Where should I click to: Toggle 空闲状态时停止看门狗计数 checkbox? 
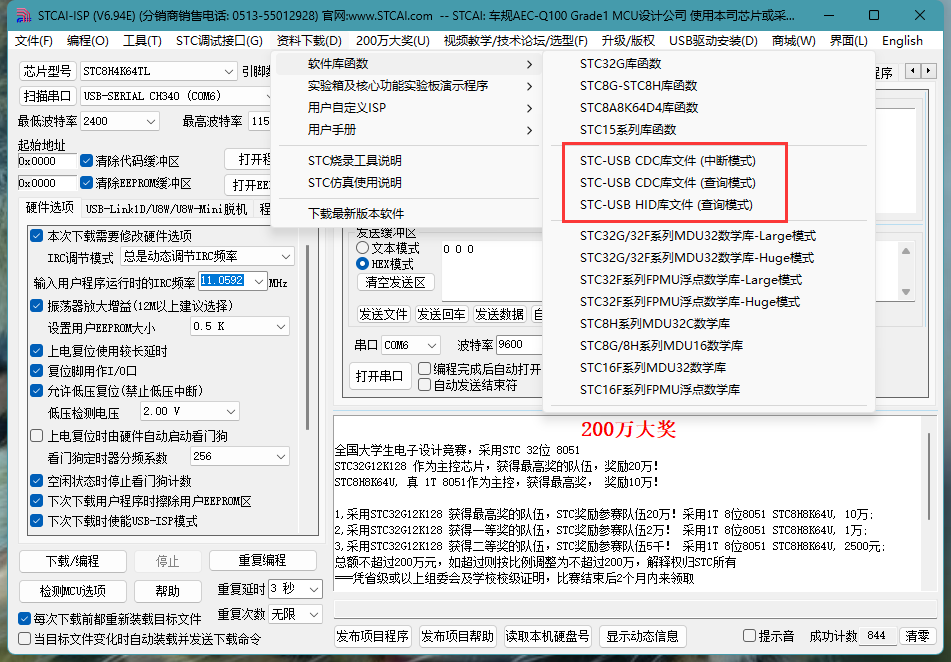tap(36, 481)
